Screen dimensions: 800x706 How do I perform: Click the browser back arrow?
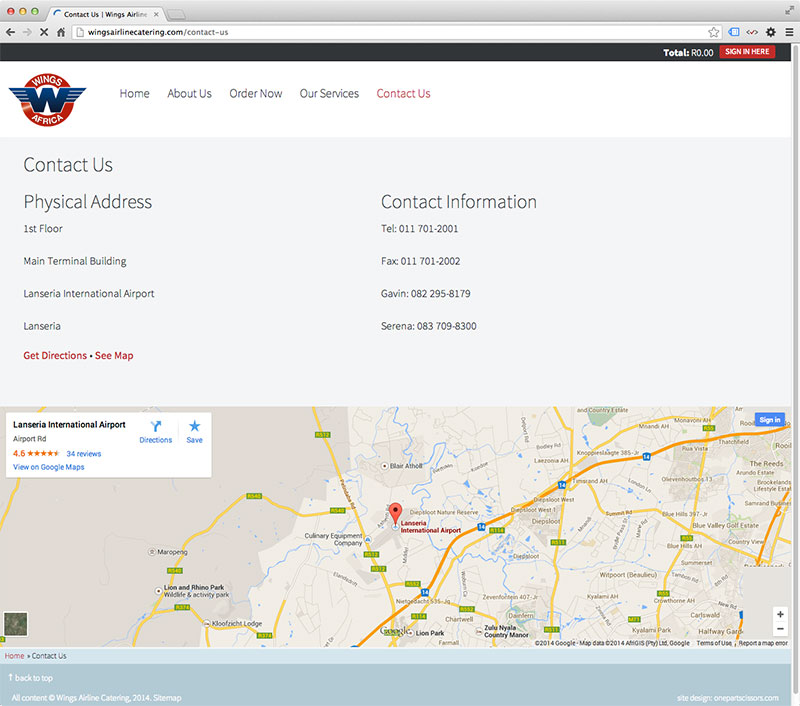10,32
